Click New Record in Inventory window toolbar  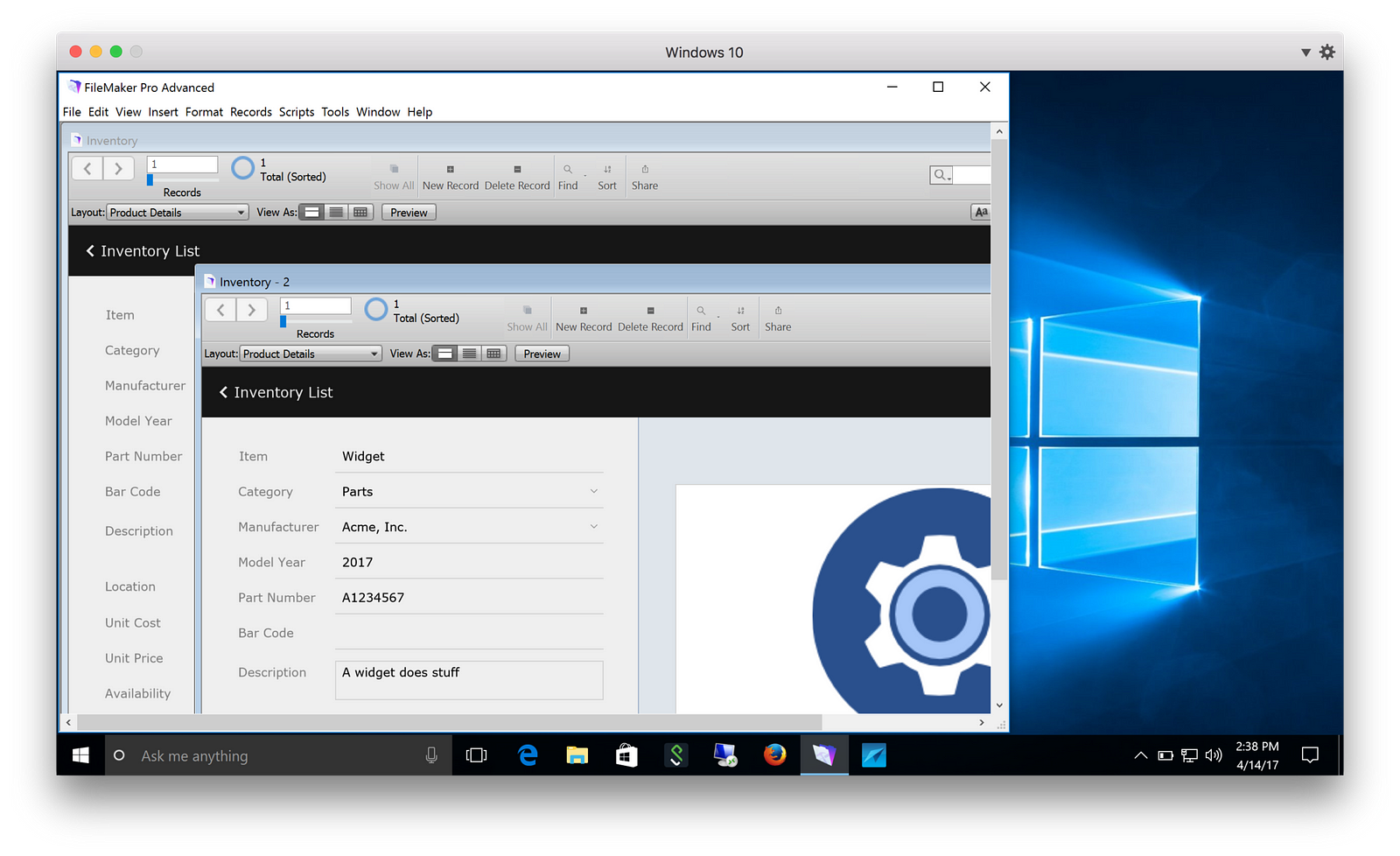(451, 178)
